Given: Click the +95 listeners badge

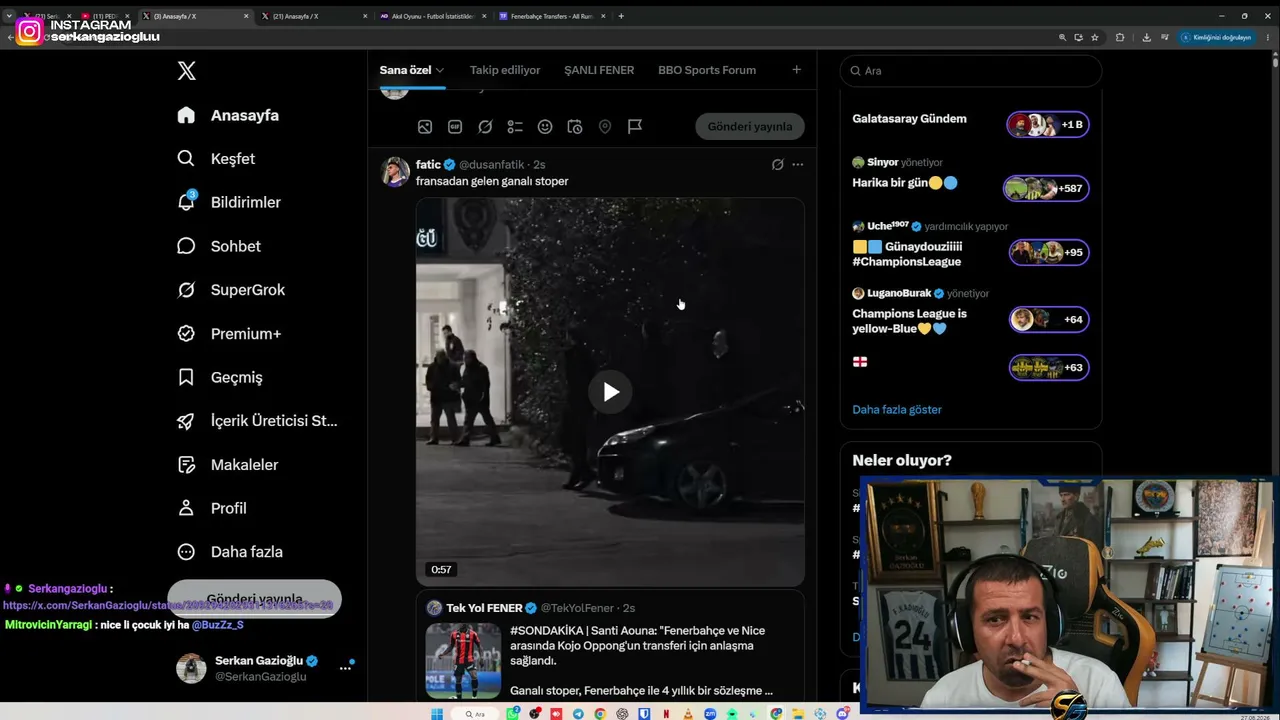Looking at the screenshot, I should click(x=1049, y=252).
